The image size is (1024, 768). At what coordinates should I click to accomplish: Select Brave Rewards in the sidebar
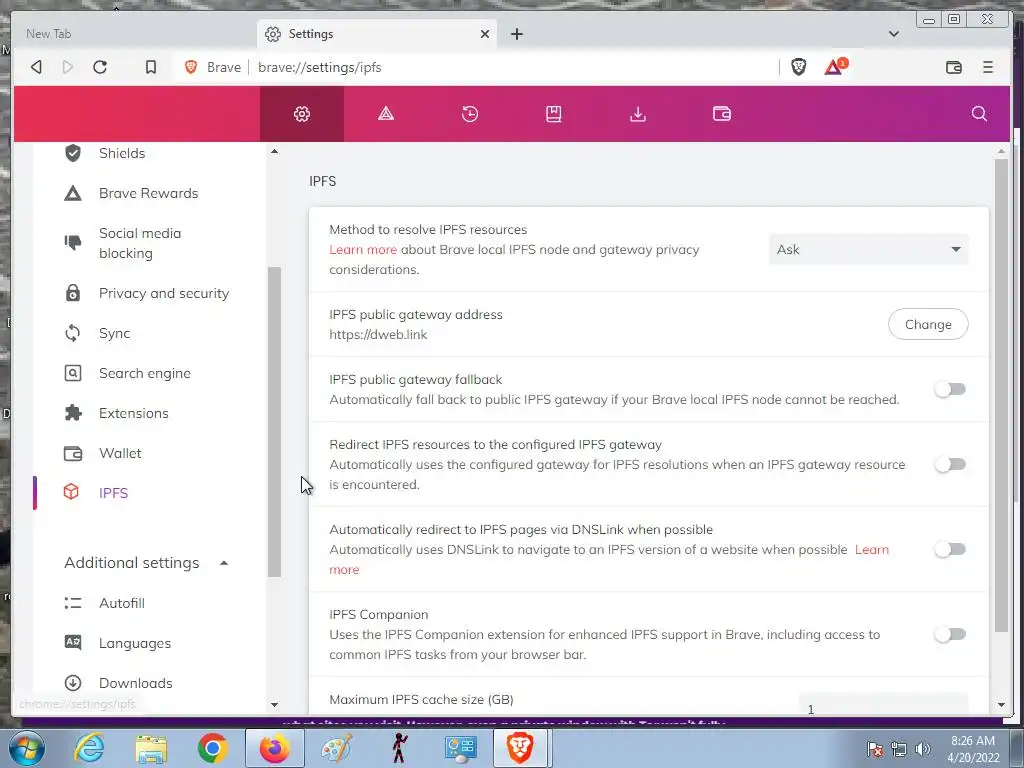click(x=150, y=193)
